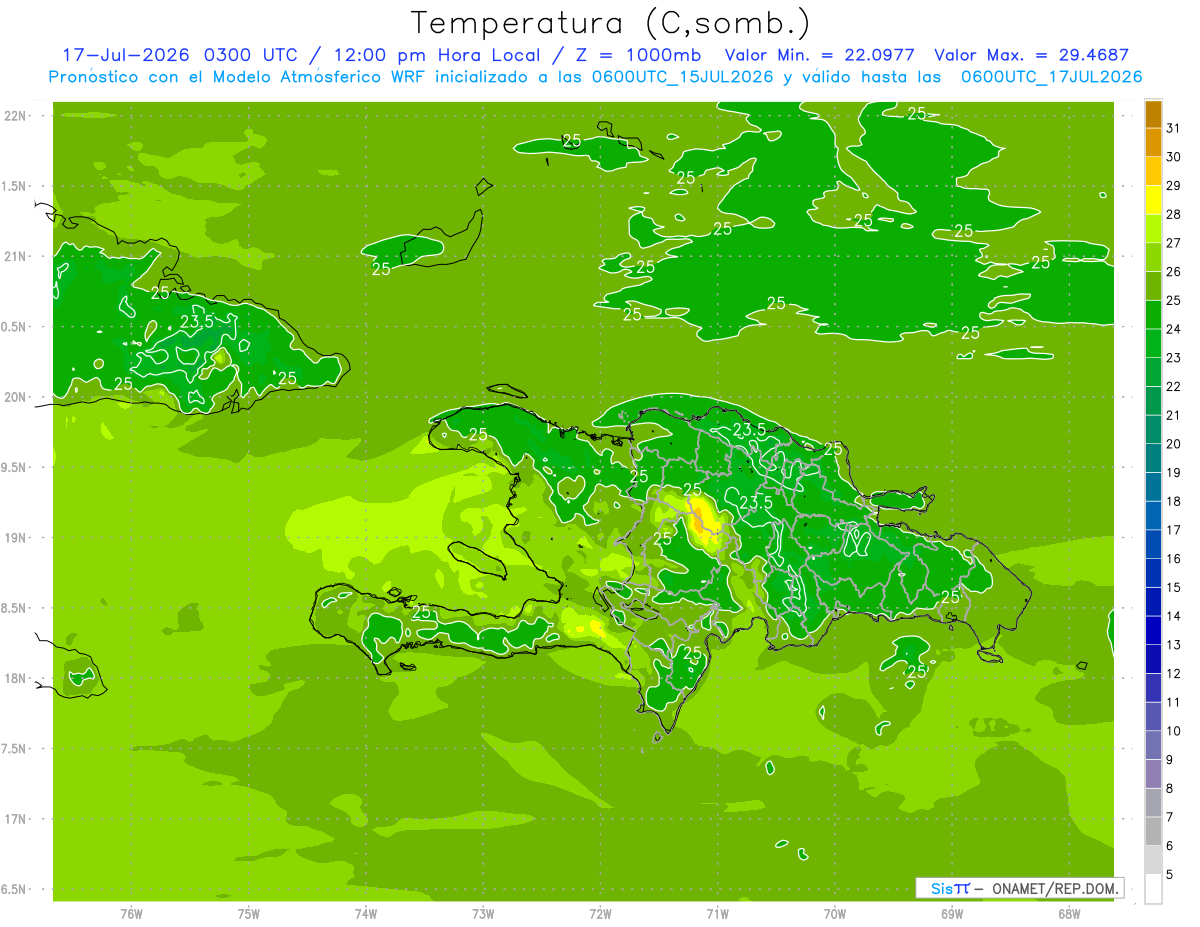
Task: Click legend value '5'
Action: (1170, 875)
